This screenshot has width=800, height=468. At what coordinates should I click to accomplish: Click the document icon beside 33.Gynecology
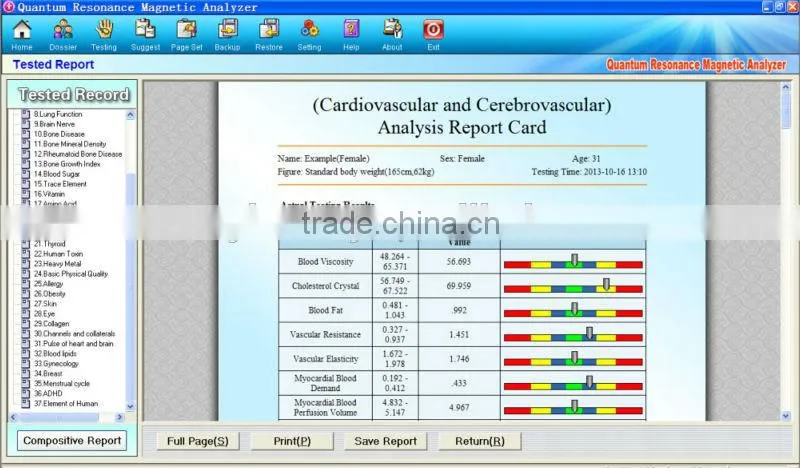pos(26,363)
